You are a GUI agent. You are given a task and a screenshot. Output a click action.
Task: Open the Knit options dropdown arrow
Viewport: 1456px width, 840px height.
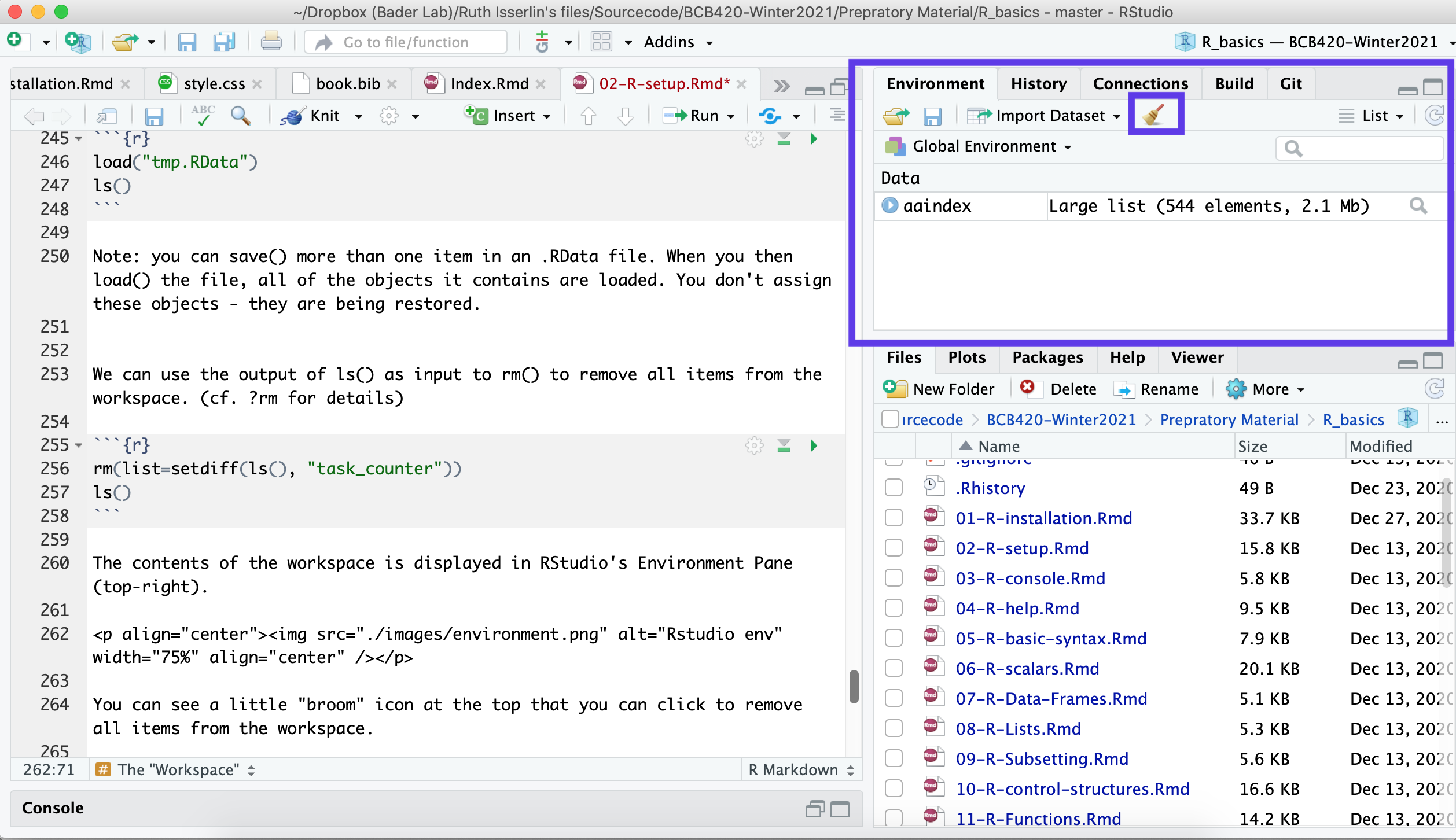pyautogui.click(x=359, y=116)
